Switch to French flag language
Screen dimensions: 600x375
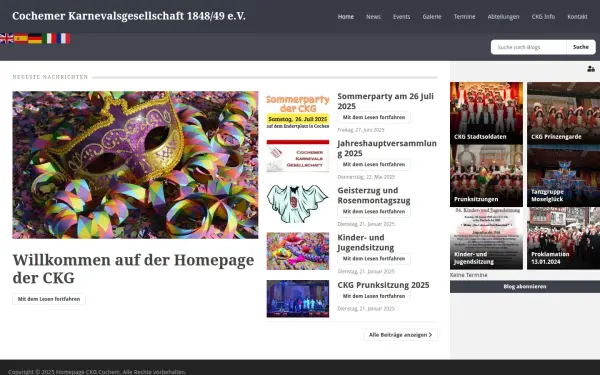(x=63, y=38)
